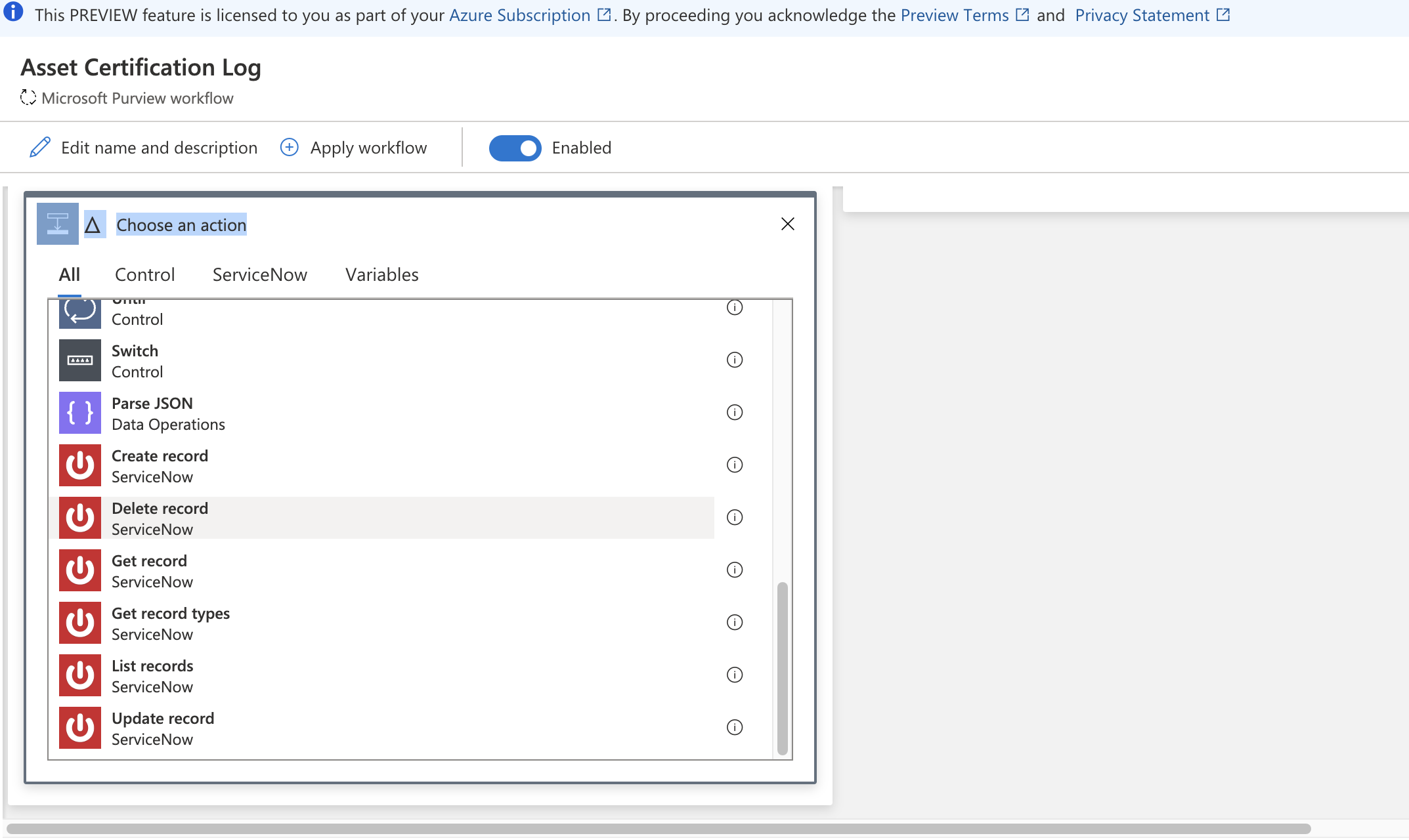Click the ServiceNow Create record icon

[x=79, y=465]
